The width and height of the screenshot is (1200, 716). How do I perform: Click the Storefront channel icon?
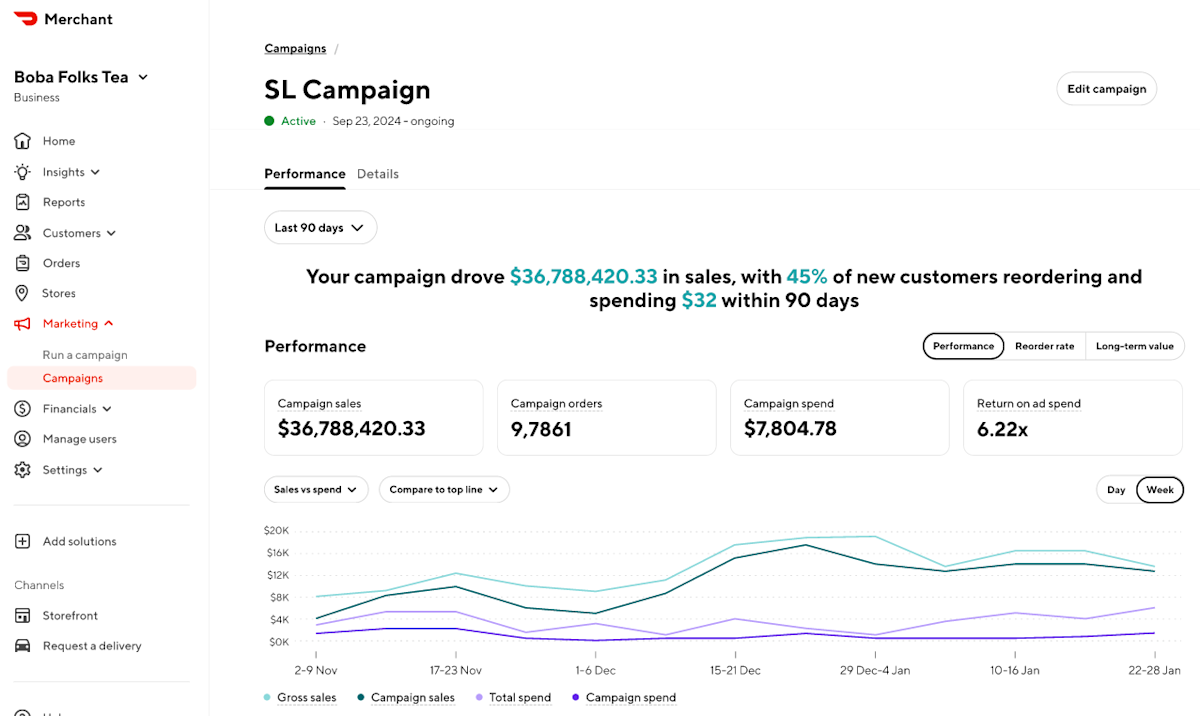23,615
